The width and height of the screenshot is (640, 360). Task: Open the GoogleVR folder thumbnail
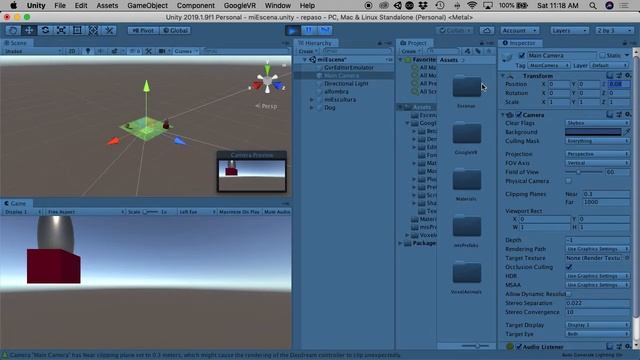(467, 133)
